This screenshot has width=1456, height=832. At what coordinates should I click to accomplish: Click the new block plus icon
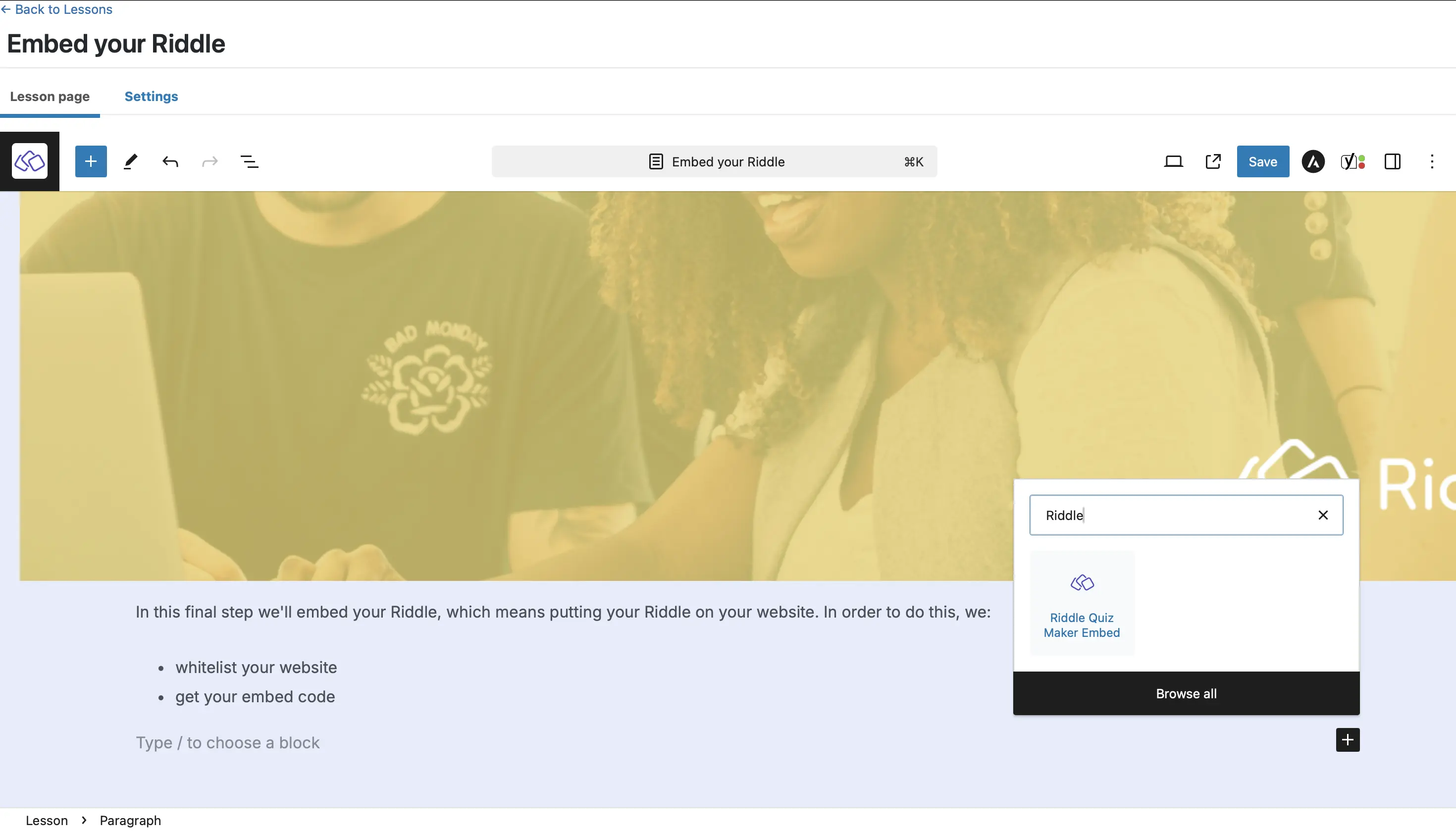pyautogui.click(x=1346, y=740)
